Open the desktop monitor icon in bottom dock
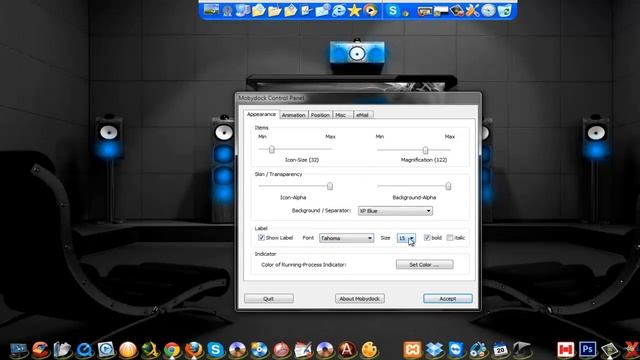This screenshot has height=360, width=640. [19, 350]
